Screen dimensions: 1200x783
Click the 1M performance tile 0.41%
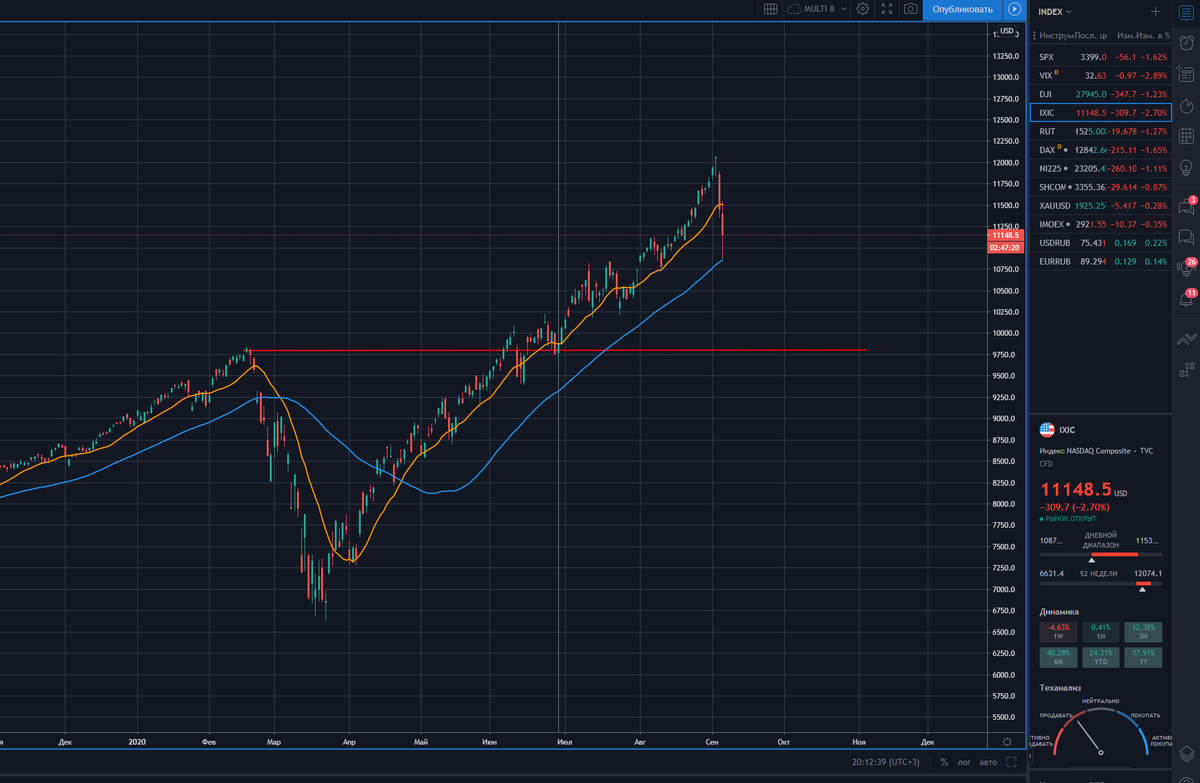tap(1100, 632)
